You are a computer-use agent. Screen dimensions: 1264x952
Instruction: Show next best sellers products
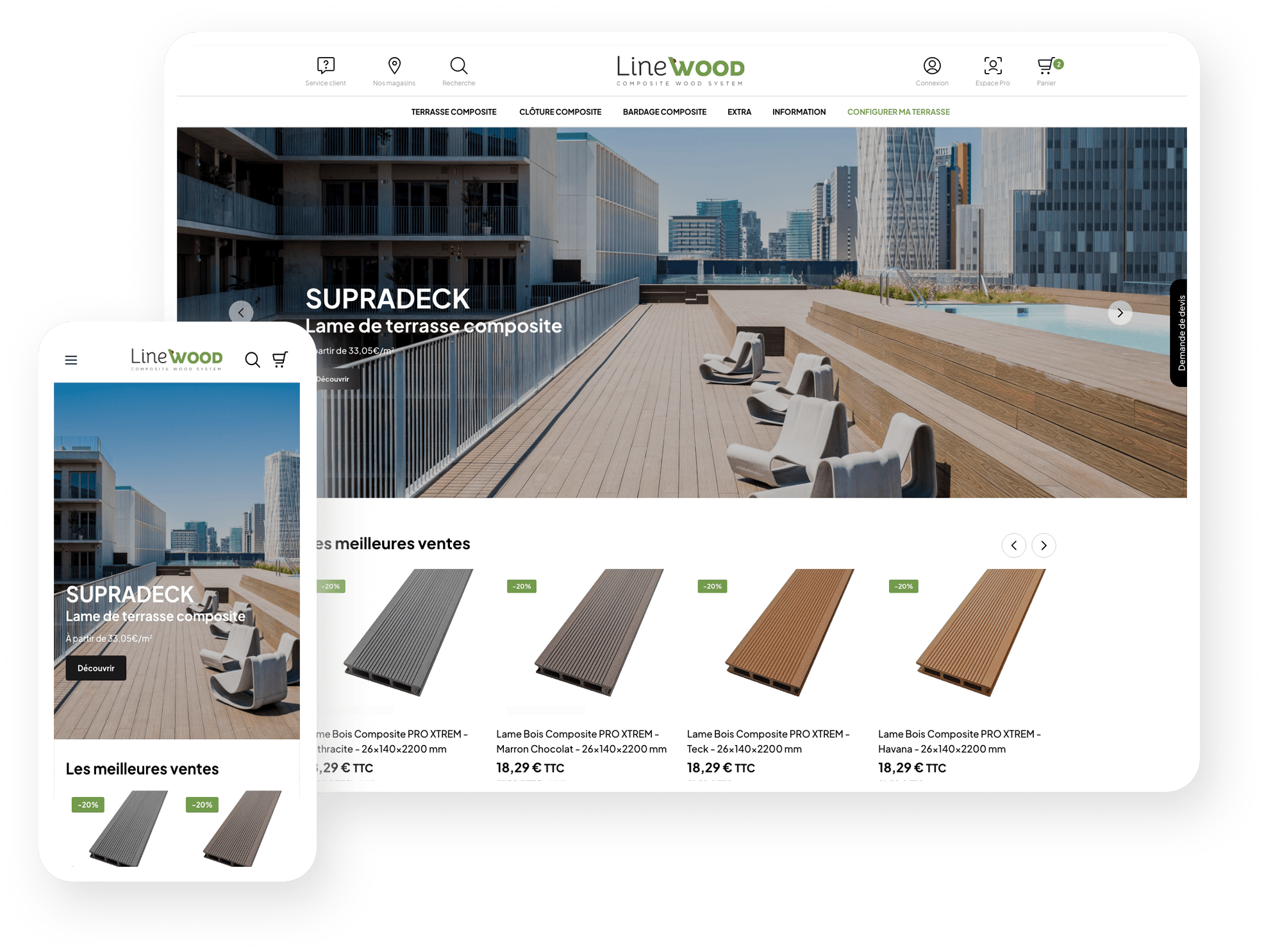(1044, 545)
